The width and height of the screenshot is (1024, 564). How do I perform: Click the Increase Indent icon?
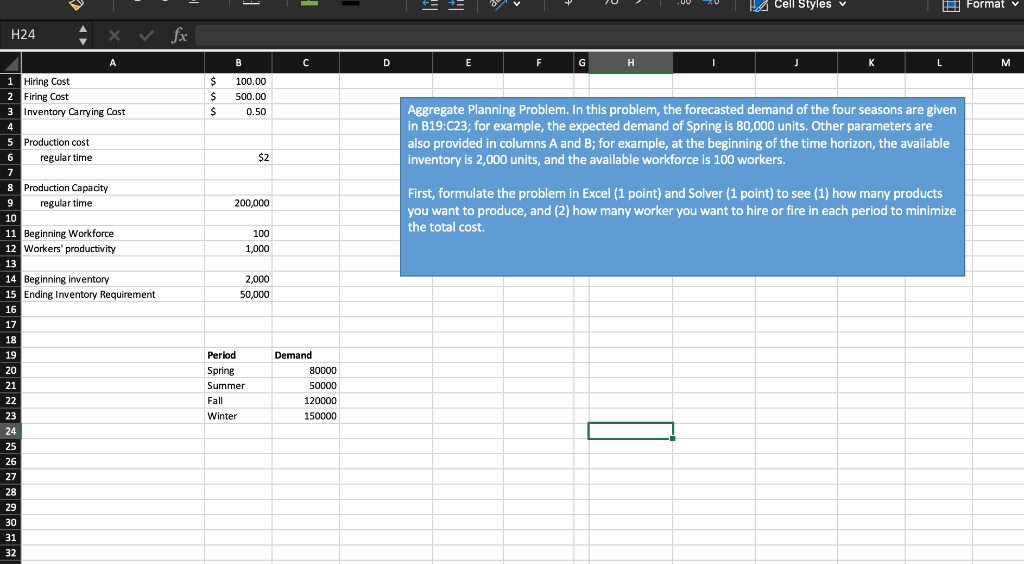coord(456,5)
